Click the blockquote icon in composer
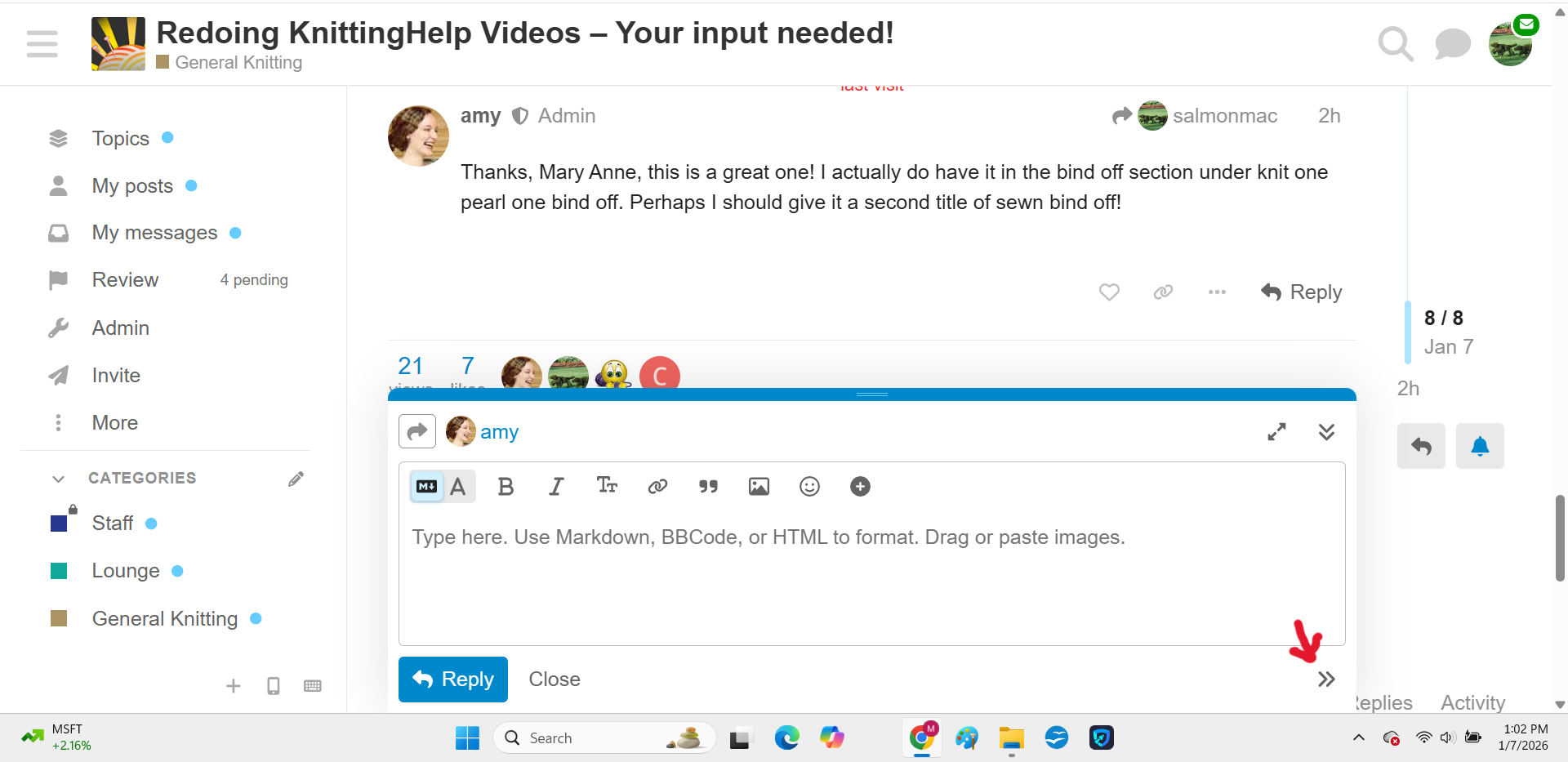Viewport: 1568px width, 762px height. click(x=708, y=487)
